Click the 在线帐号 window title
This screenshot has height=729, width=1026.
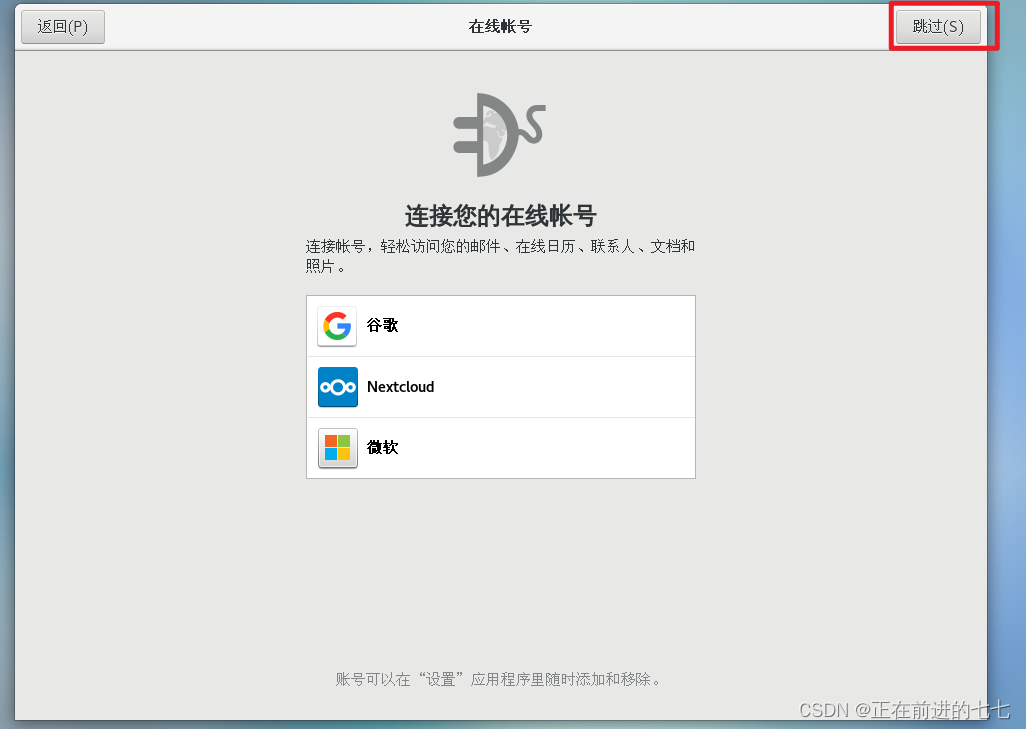[x=501, y=27]
